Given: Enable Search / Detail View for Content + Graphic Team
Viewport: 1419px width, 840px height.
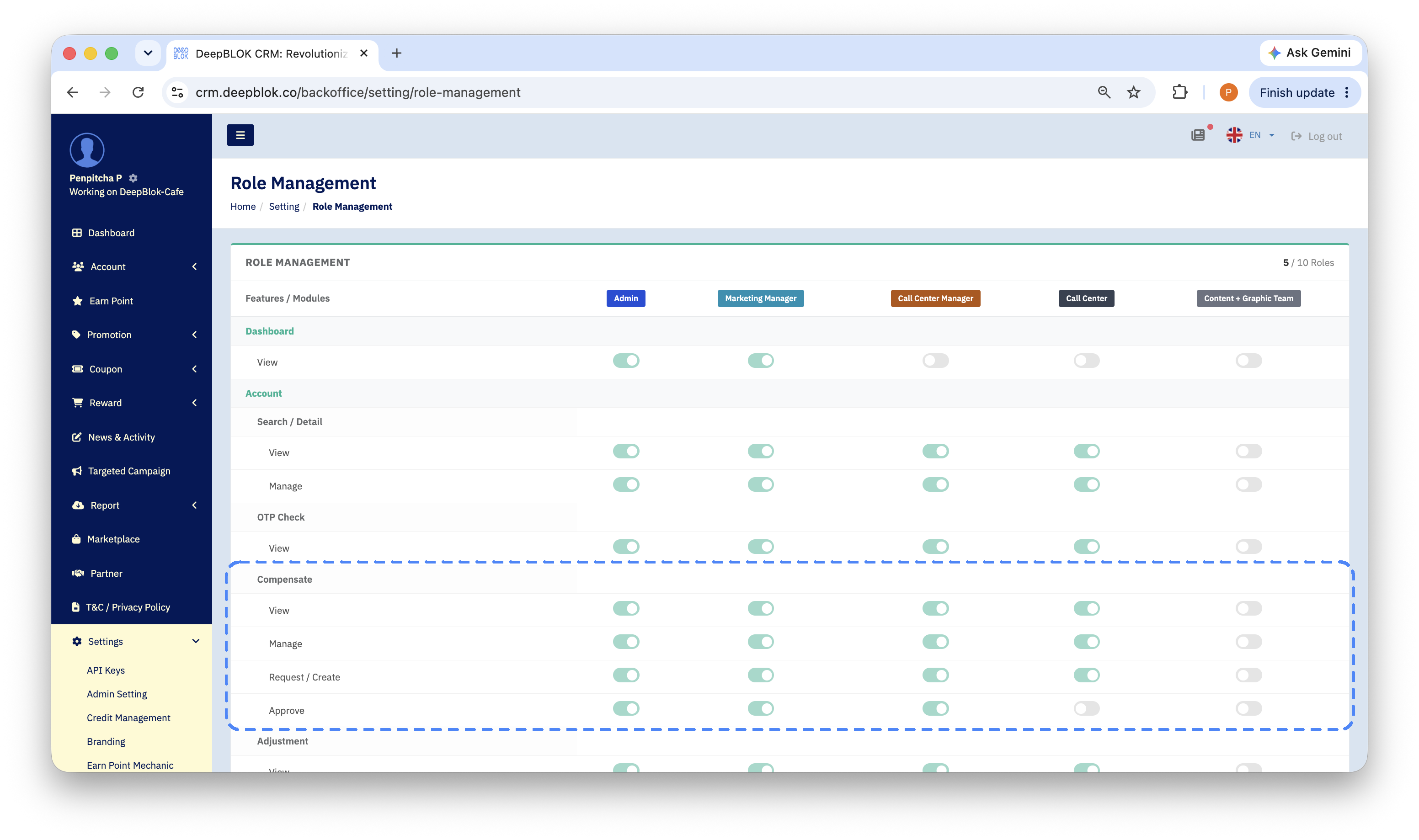Looking at the screenshot, I should coord(1248,451).
